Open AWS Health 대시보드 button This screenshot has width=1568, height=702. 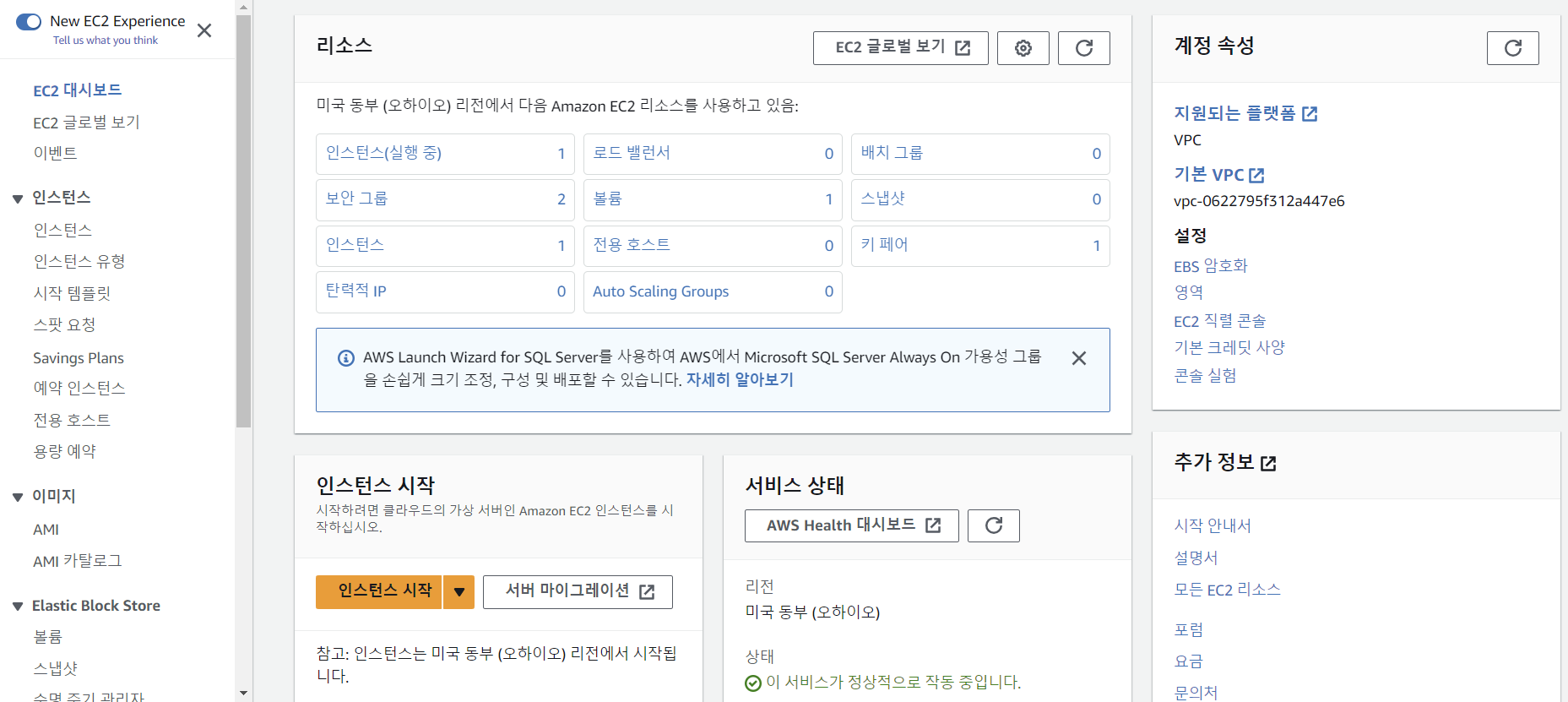(852, 525)
